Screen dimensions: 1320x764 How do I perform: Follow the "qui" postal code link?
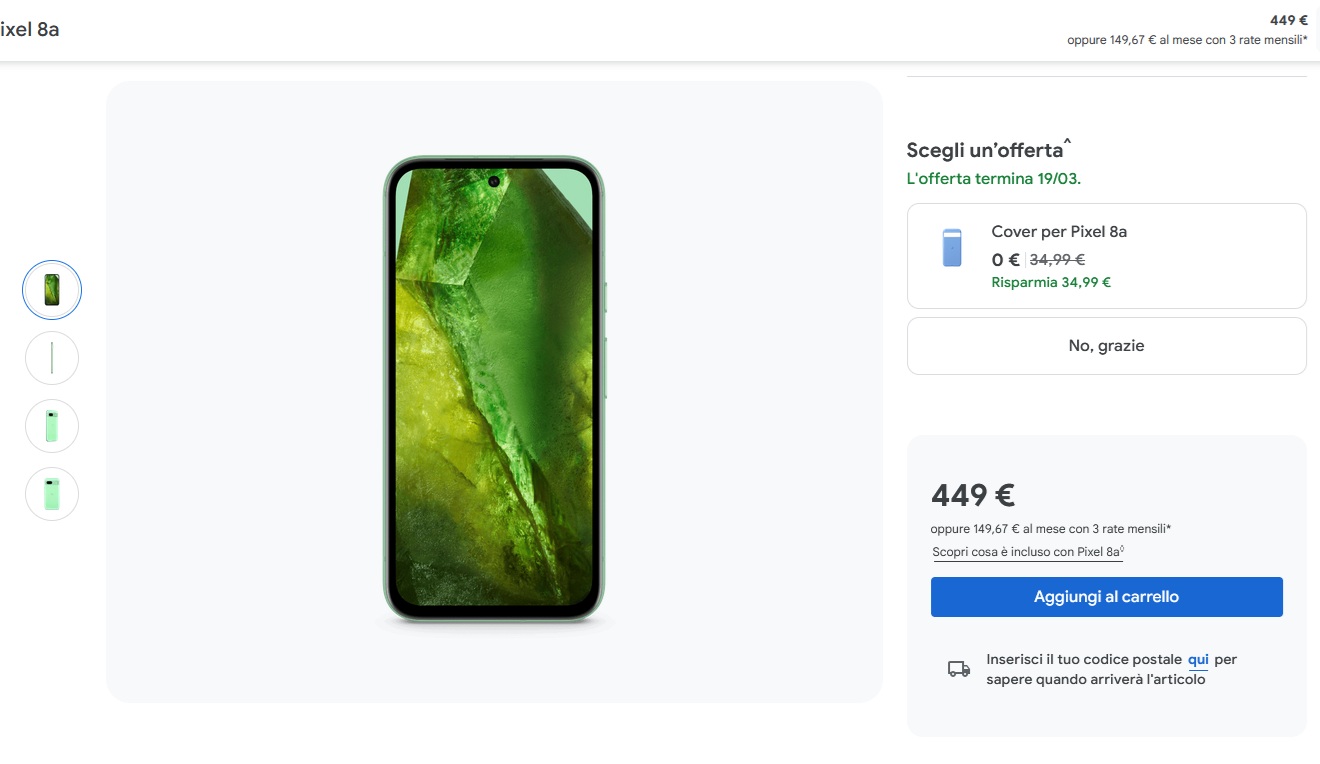point(1198,660)
